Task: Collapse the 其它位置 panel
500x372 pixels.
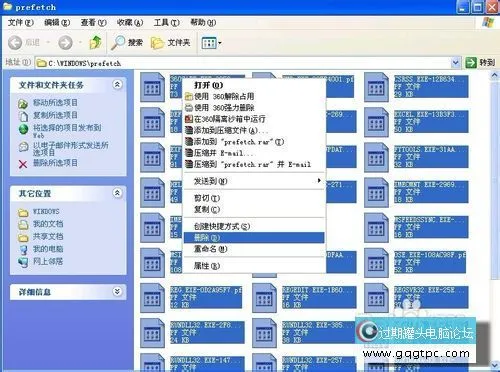Action: 117,193
